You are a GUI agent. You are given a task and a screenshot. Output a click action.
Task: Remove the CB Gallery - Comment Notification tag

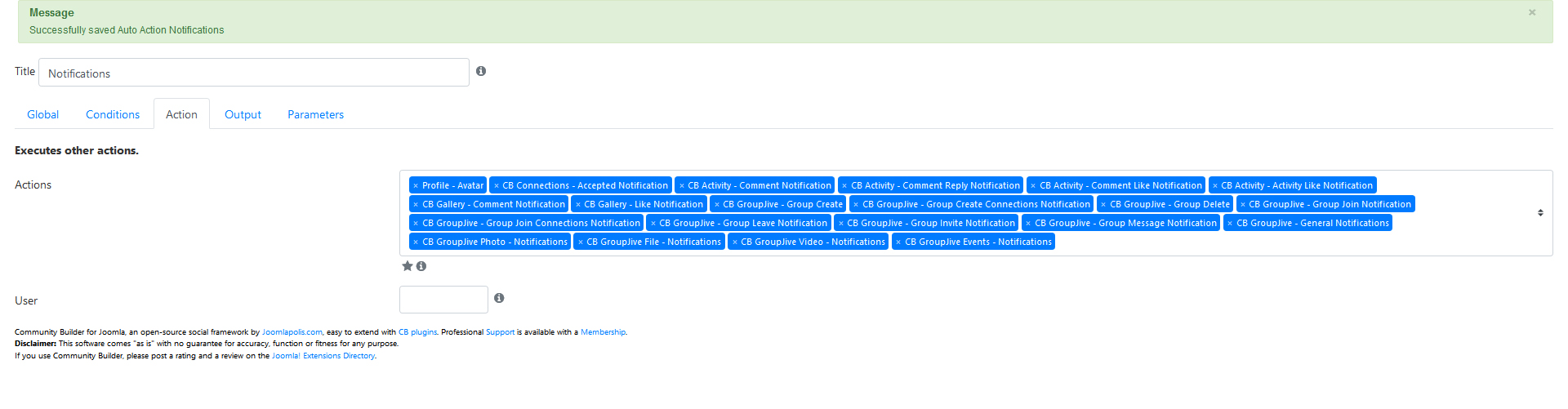pyautogui.click(x=416, y=205)
